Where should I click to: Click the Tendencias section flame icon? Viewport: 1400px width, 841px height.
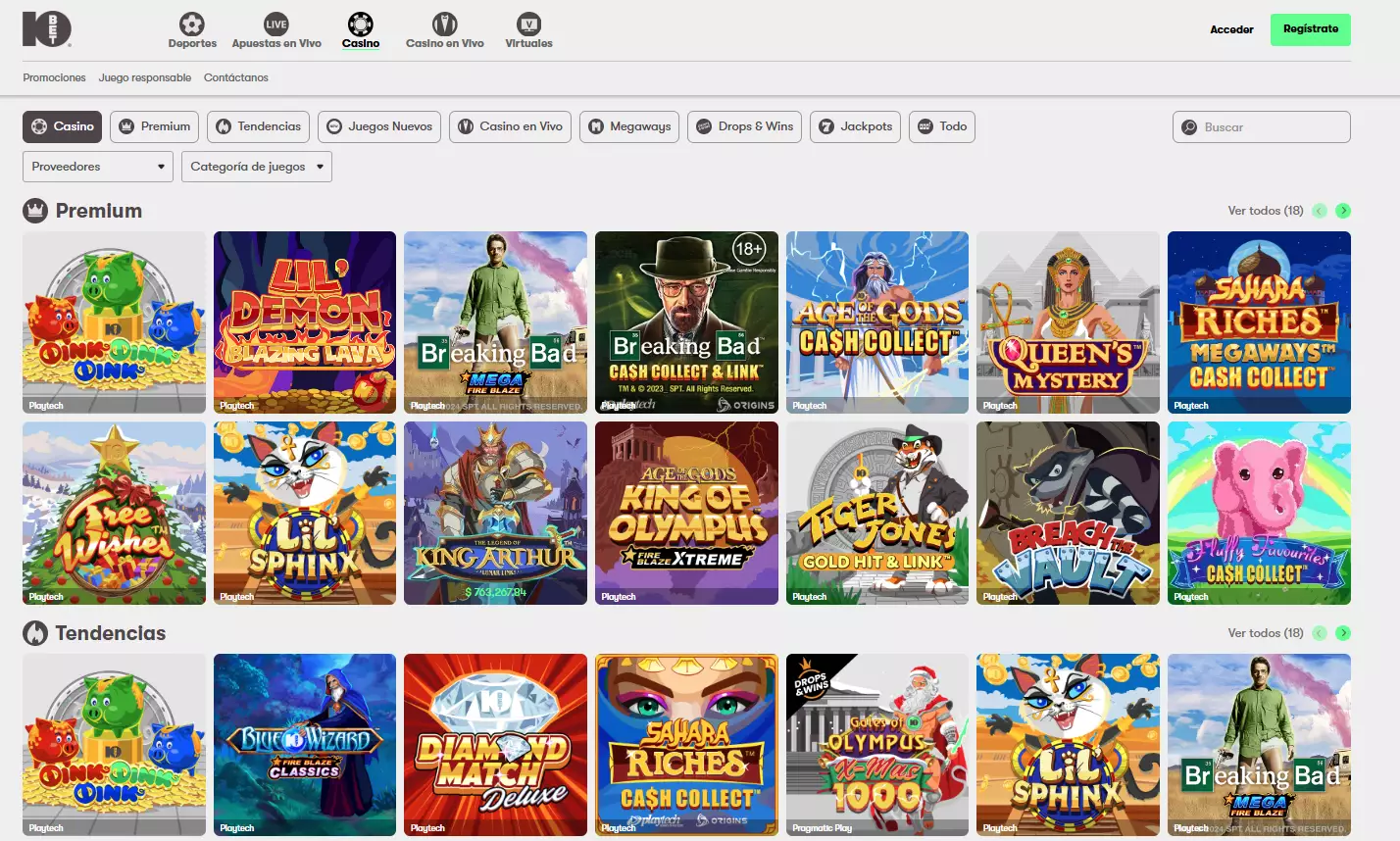pos(35,633)
